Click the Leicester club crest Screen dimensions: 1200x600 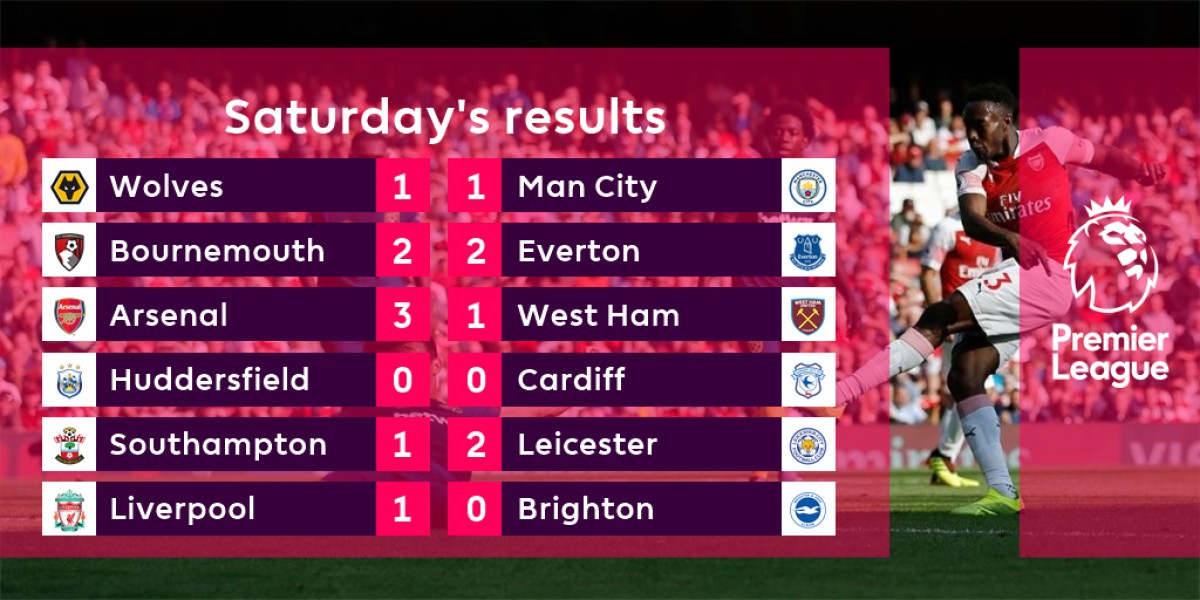pyautogui.click(x=808, y=444)
